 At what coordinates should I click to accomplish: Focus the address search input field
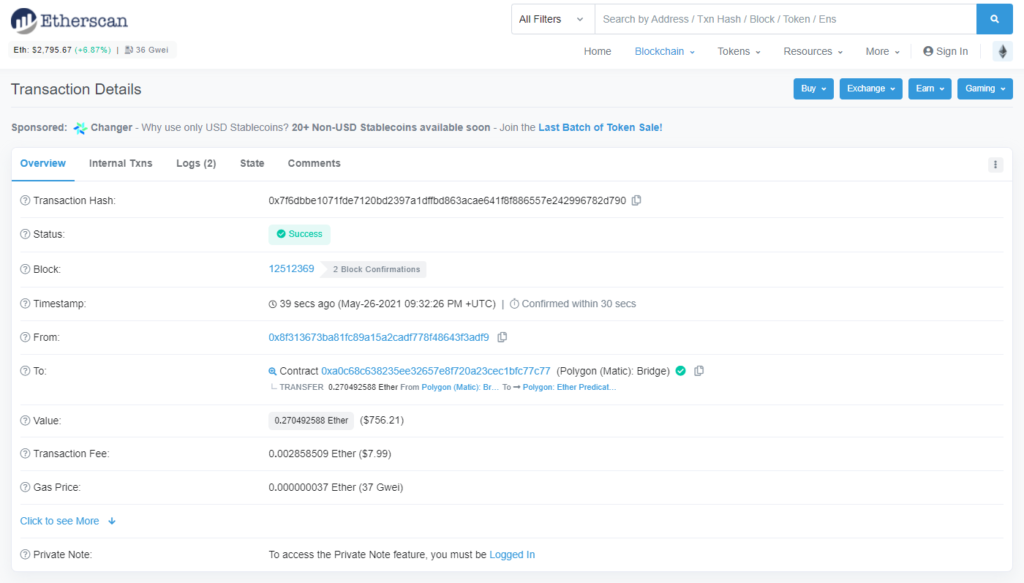pos(785,19)
